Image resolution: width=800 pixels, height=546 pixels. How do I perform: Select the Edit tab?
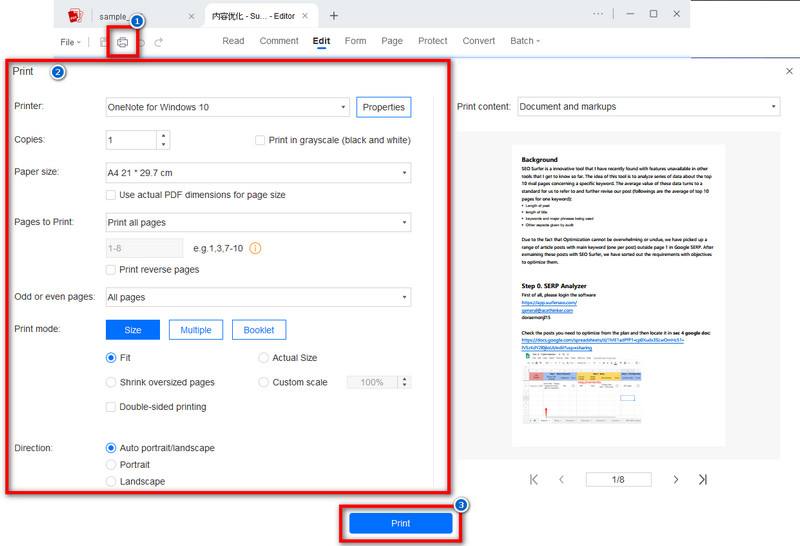pyautogui.click(x=321, y=41)
